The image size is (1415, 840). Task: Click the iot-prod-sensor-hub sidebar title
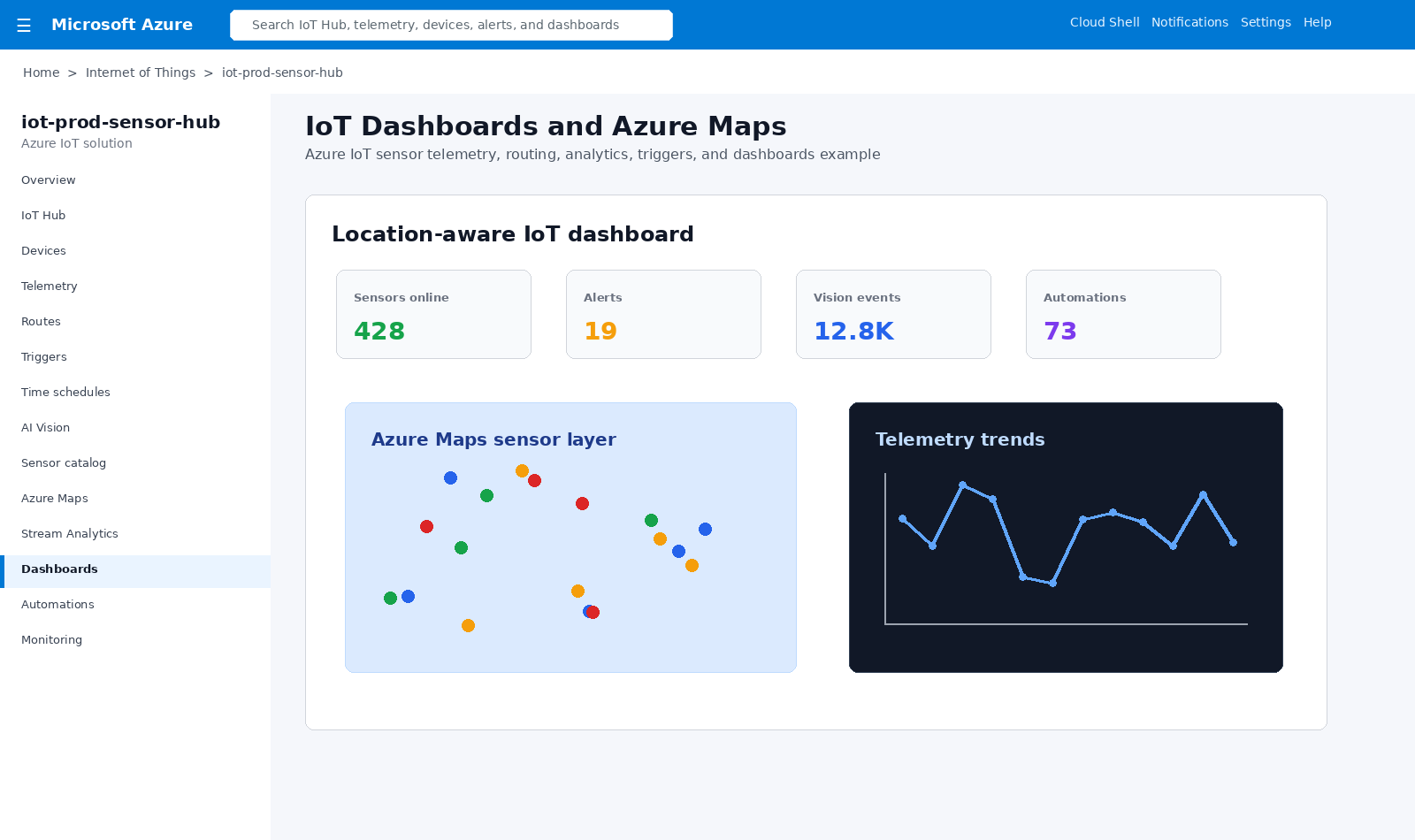(120, 122)
